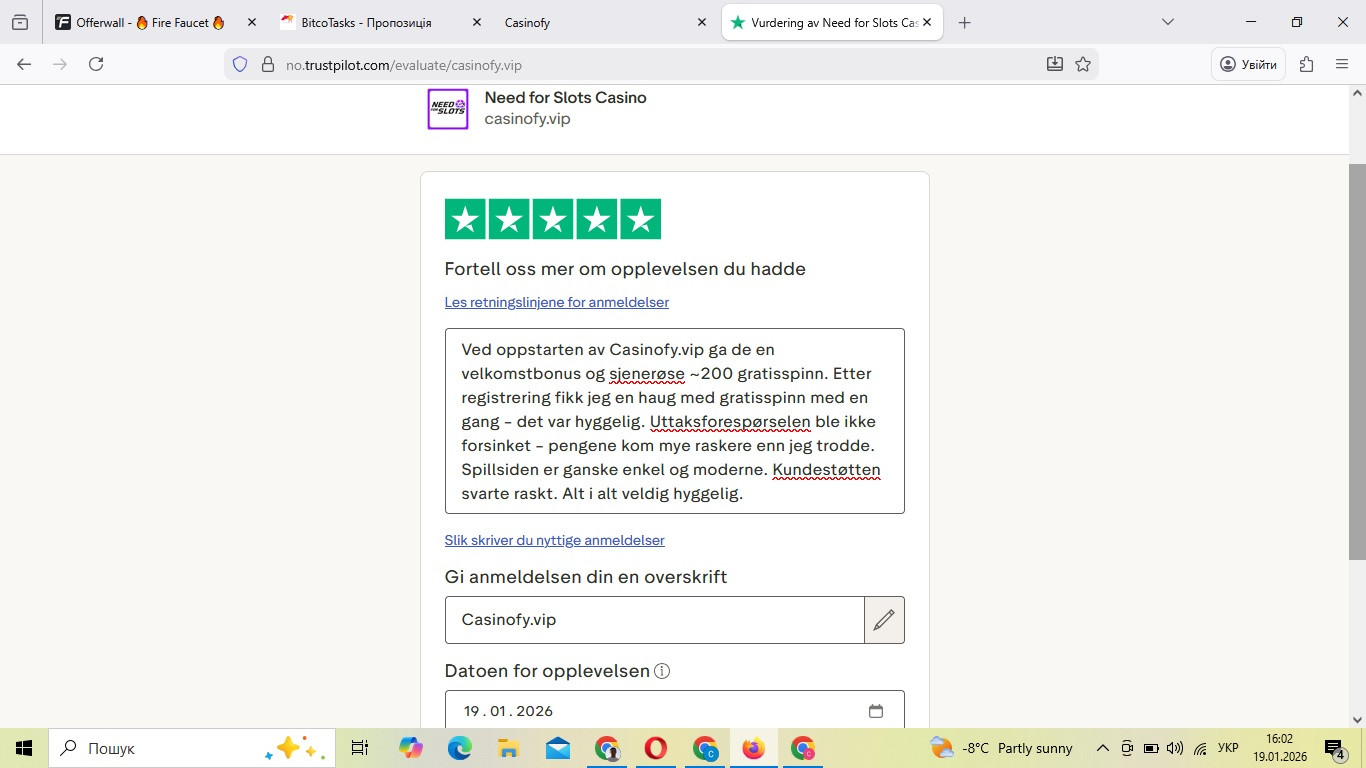Click the tracking protection shield icon
This screenshot has height=768, width=1366.
240,64
